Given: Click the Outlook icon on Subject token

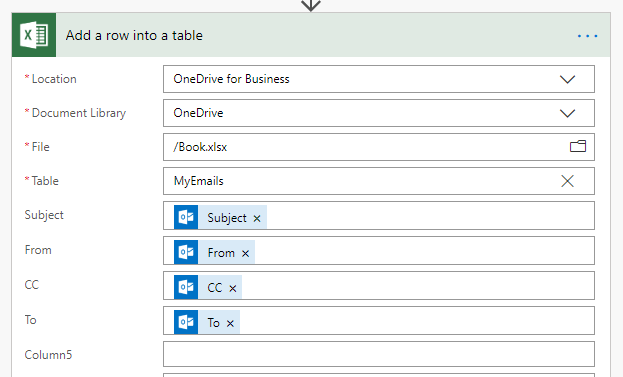Looking at the screenshot, I should coord(186,217).
